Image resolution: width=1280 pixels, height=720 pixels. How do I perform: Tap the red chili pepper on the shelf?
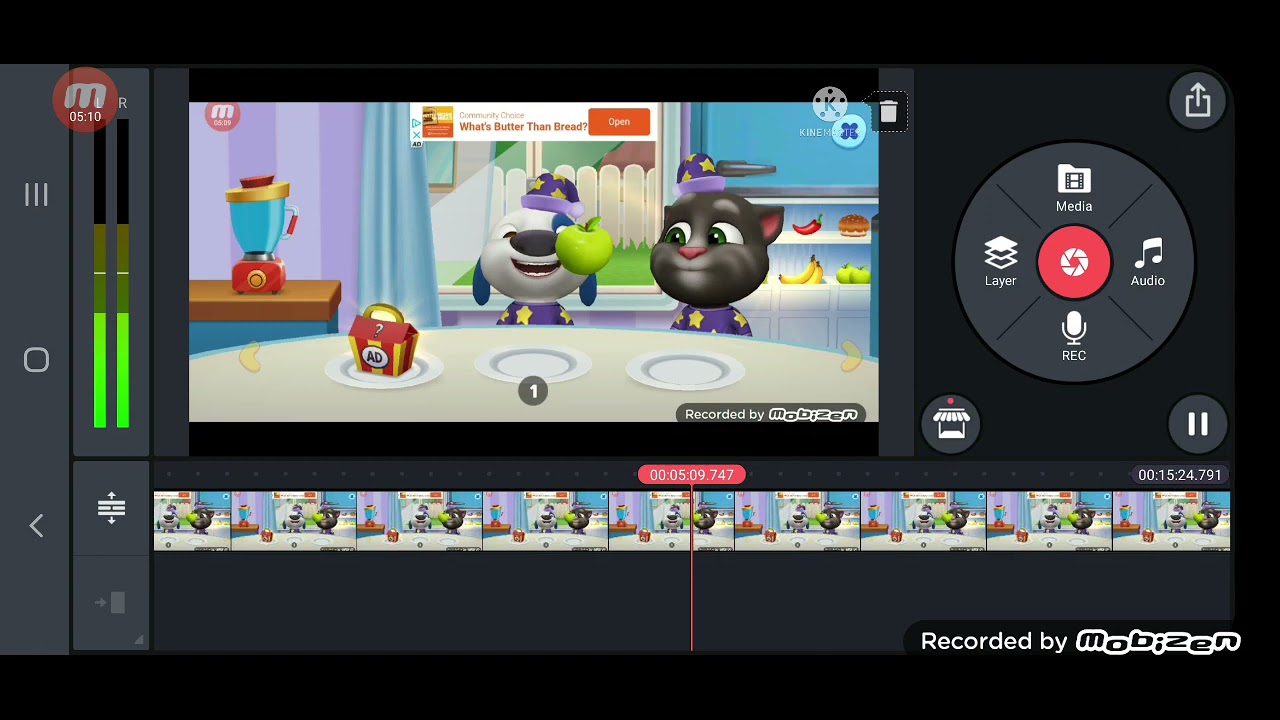pos(807,226)
